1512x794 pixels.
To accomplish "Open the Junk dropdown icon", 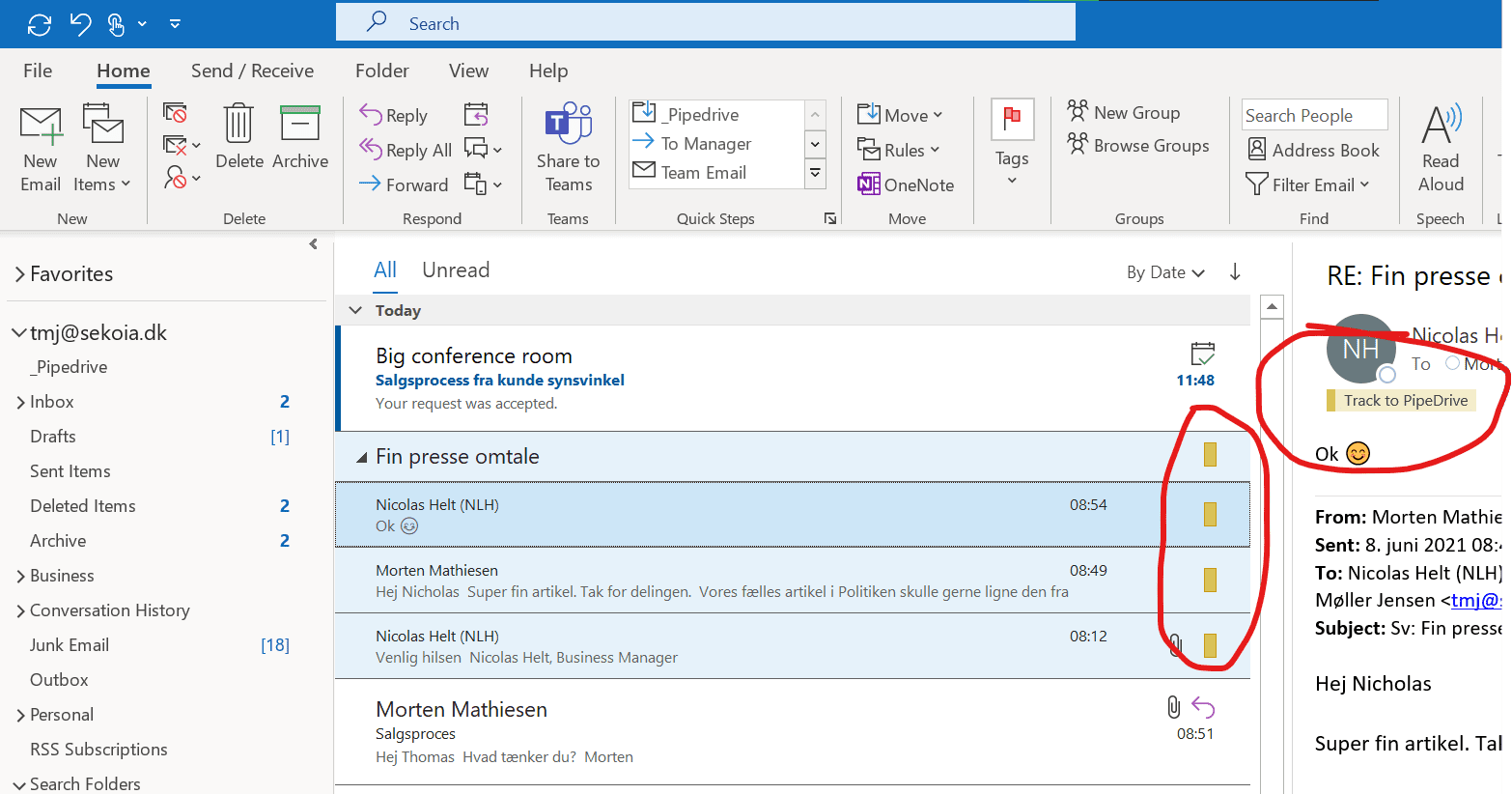I will coord(182,178).
